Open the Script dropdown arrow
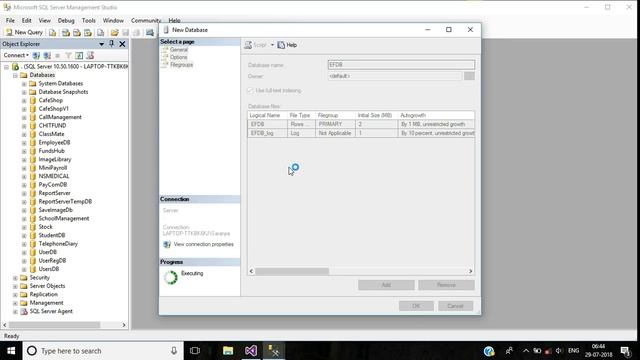 [x=272, y=45]
